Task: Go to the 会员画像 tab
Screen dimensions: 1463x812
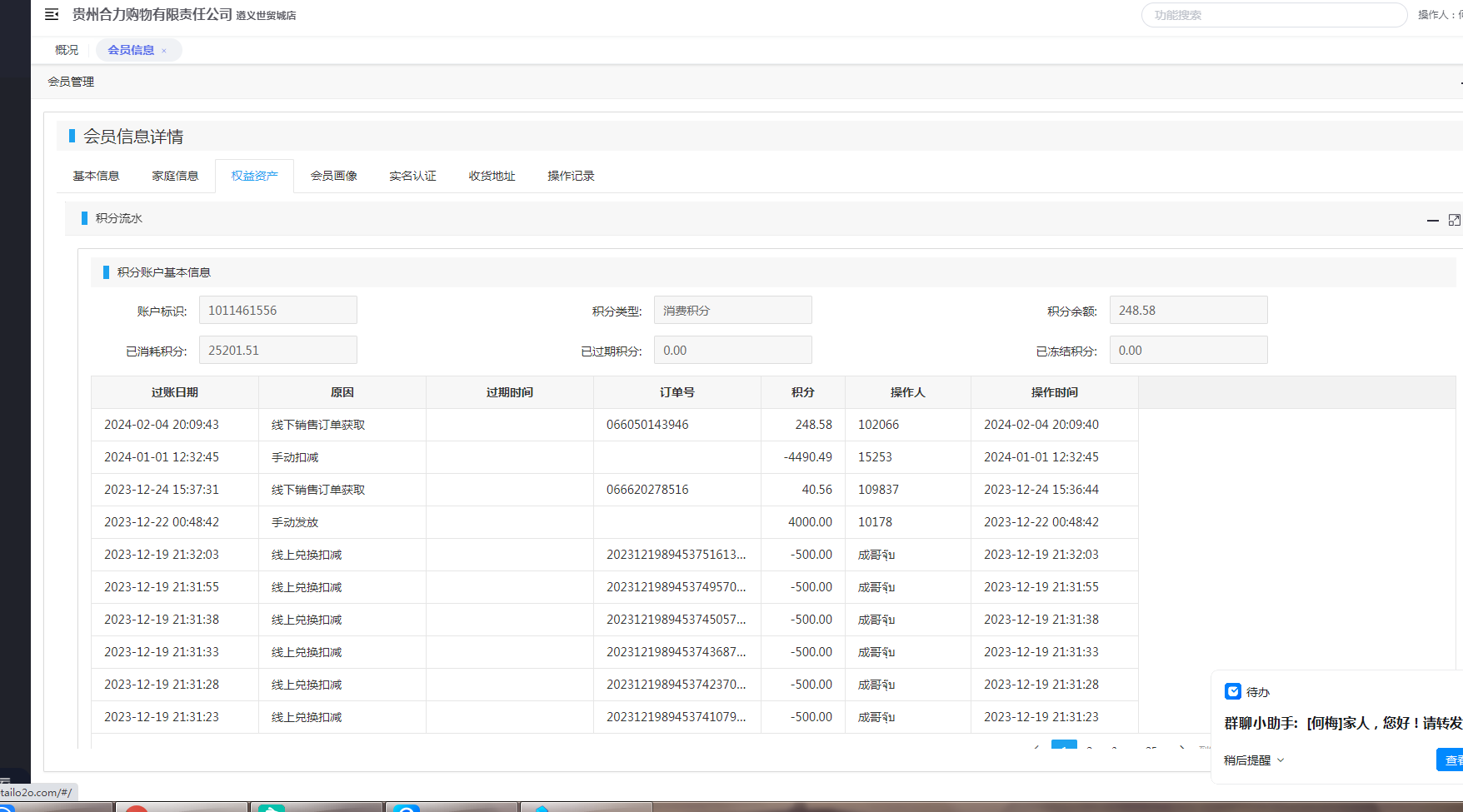Action: [333, 176]
